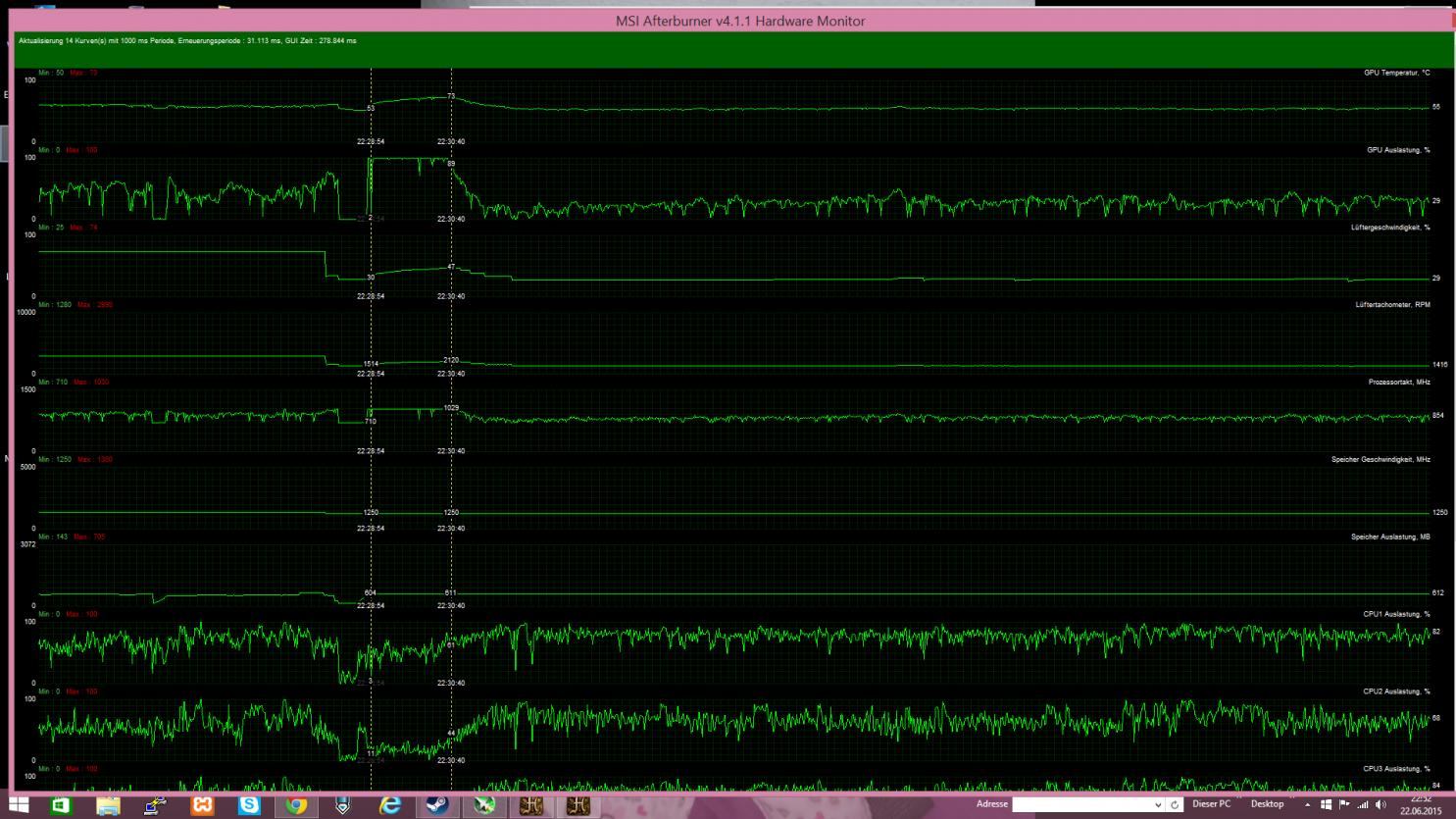Click current value 1416 in Lüftertachometer graph
This screenshot has height=819, width=1456.
[x=1439, y=365]
